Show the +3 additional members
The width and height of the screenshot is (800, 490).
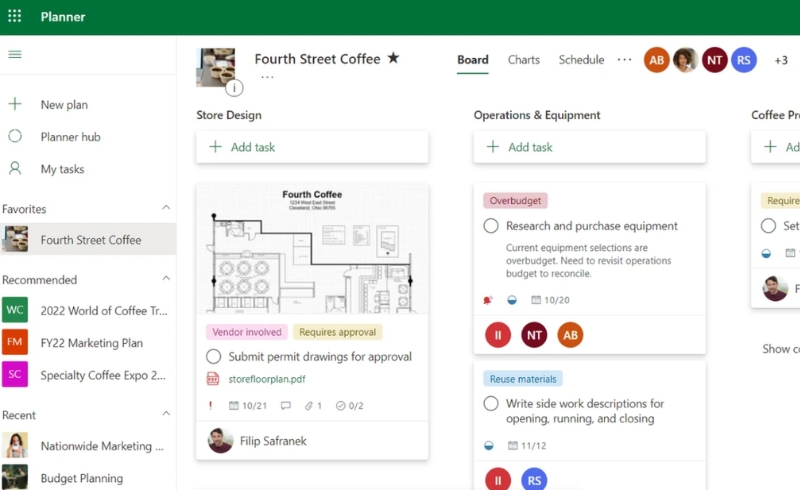click(x=781, y=60)
